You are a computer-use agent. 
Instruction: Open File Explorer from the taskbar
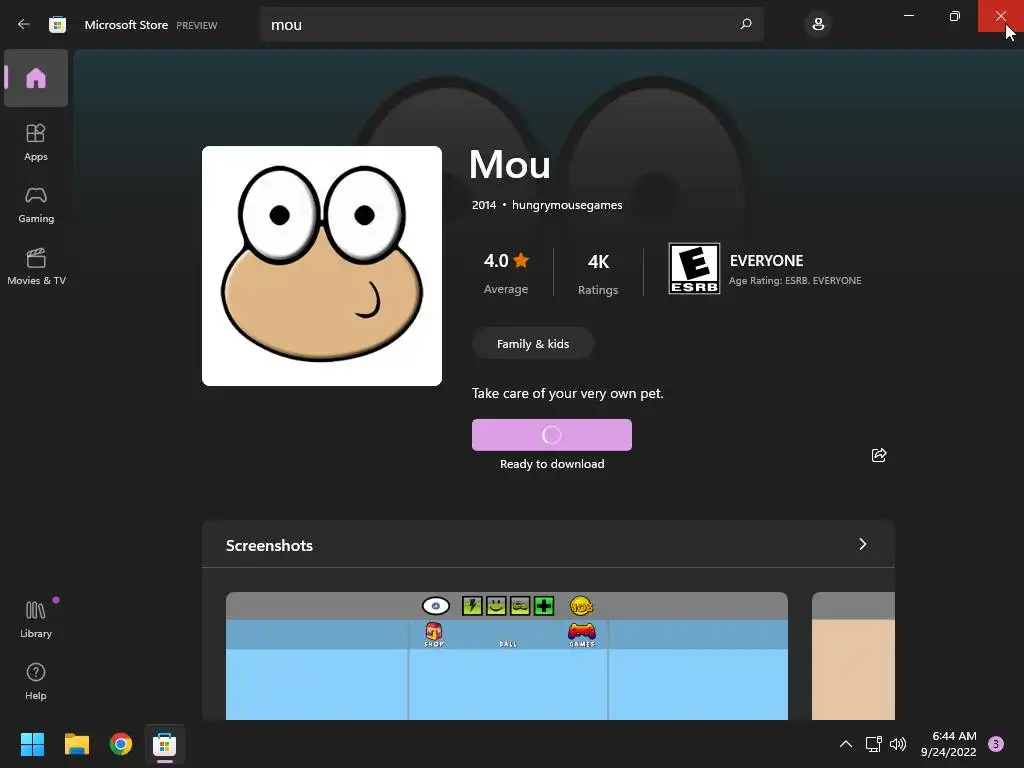(x=76, y=744)
